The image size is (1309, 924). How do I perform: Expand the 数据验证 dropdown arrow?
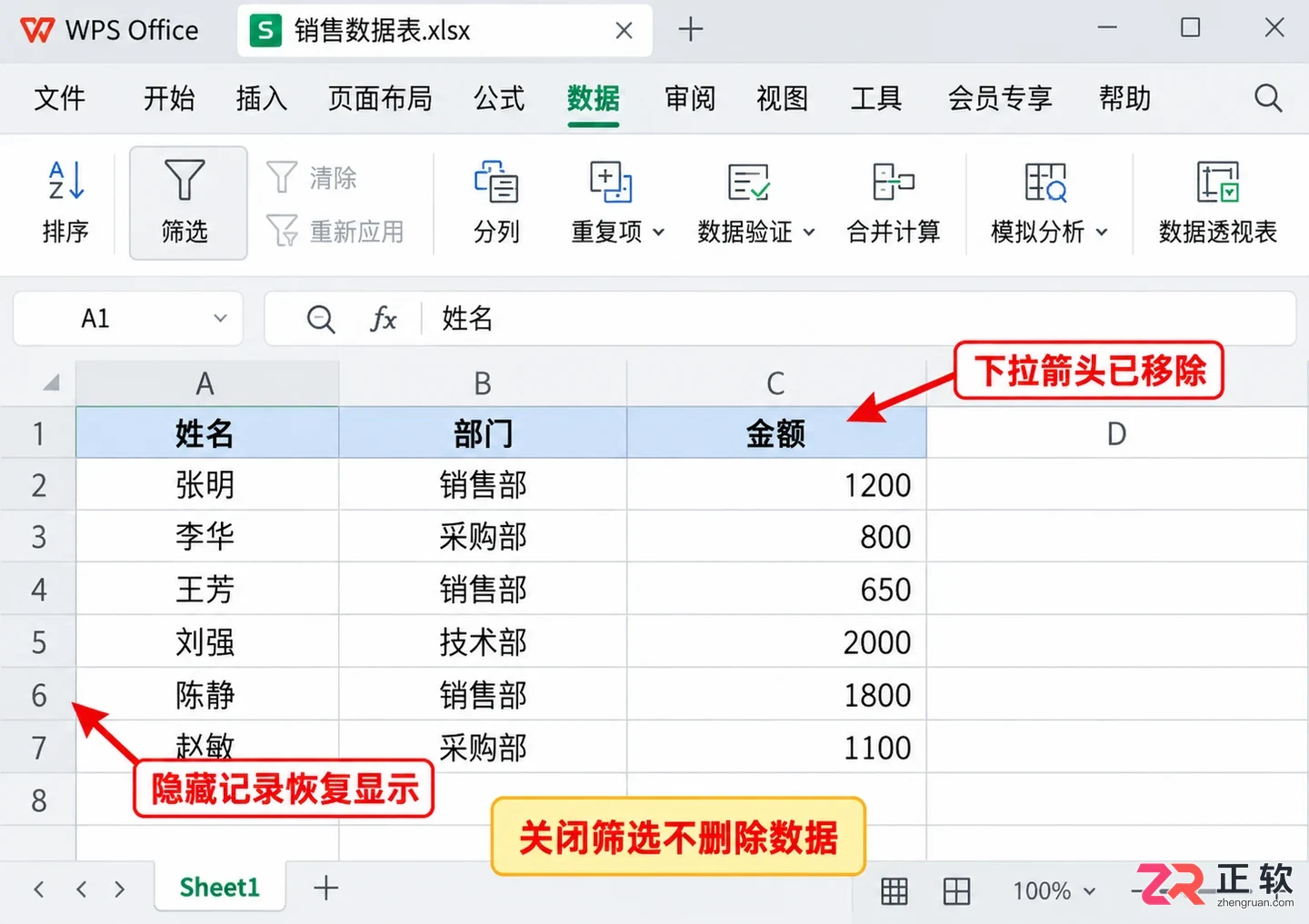tap(809, 233)
